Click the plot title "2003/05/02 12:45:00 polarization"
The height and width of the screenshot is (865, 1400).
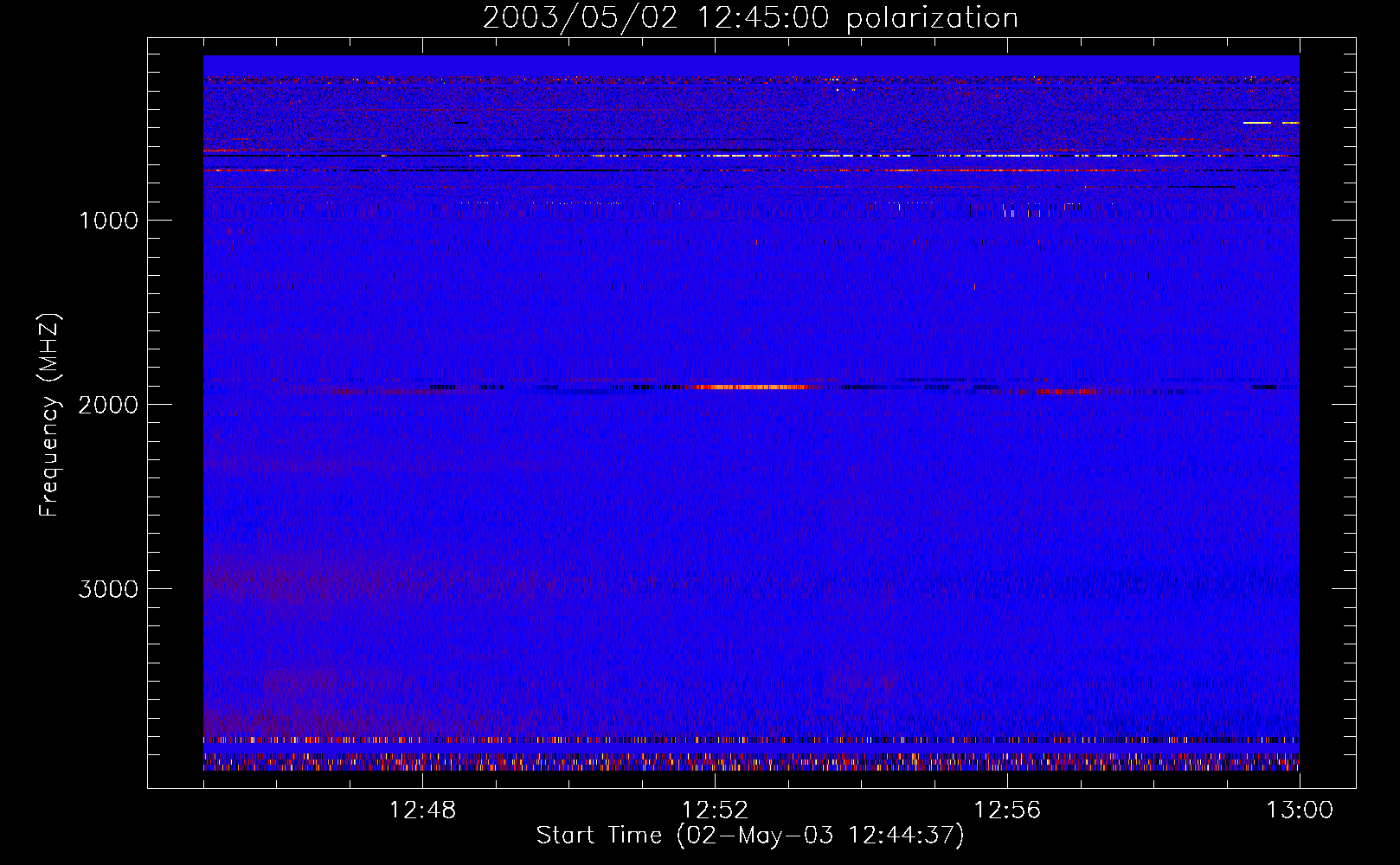(x=750, y=18)
